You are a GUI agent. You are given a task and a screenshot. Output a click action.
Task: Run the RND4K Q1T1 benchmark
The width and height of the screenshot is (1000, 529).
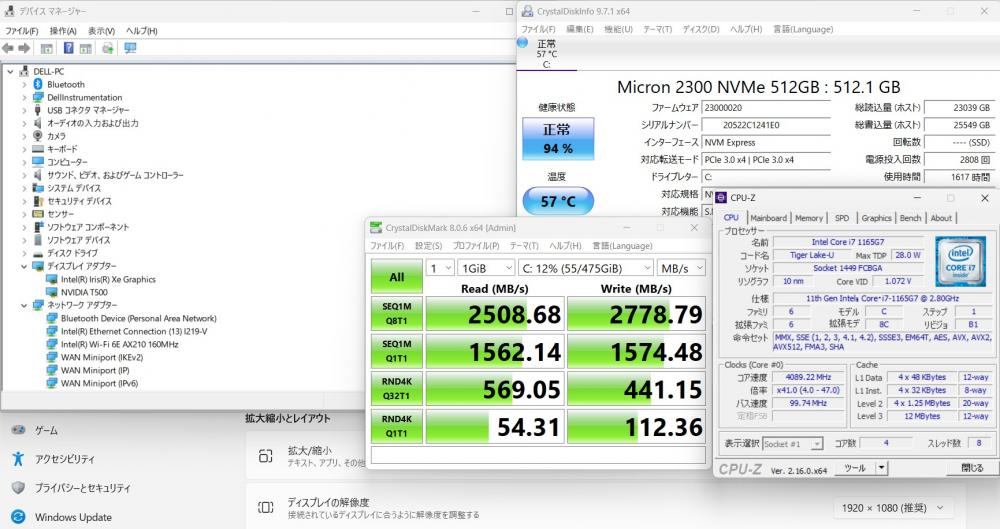coord(397,426)
